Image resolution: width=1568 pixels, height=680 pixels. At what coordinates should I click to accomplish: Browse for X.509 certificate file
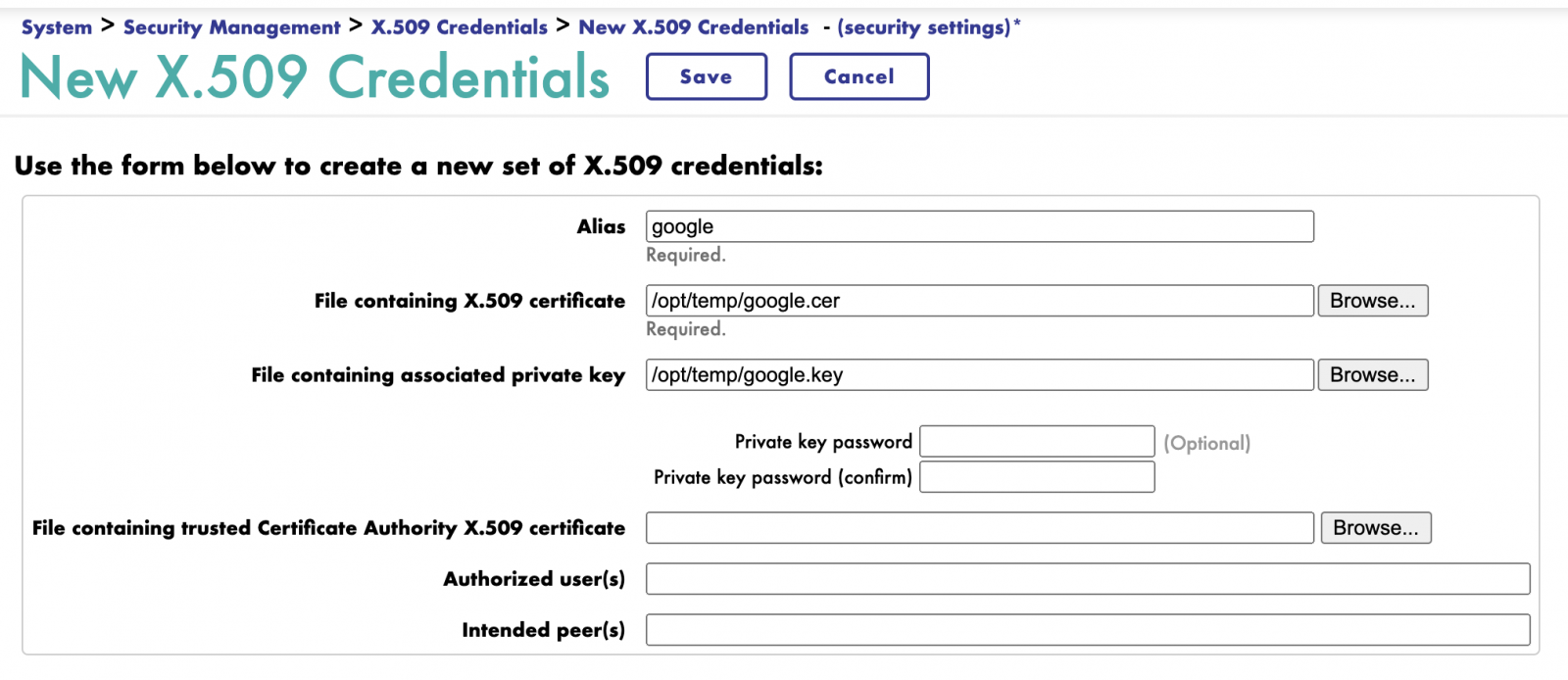point(1373,301)
